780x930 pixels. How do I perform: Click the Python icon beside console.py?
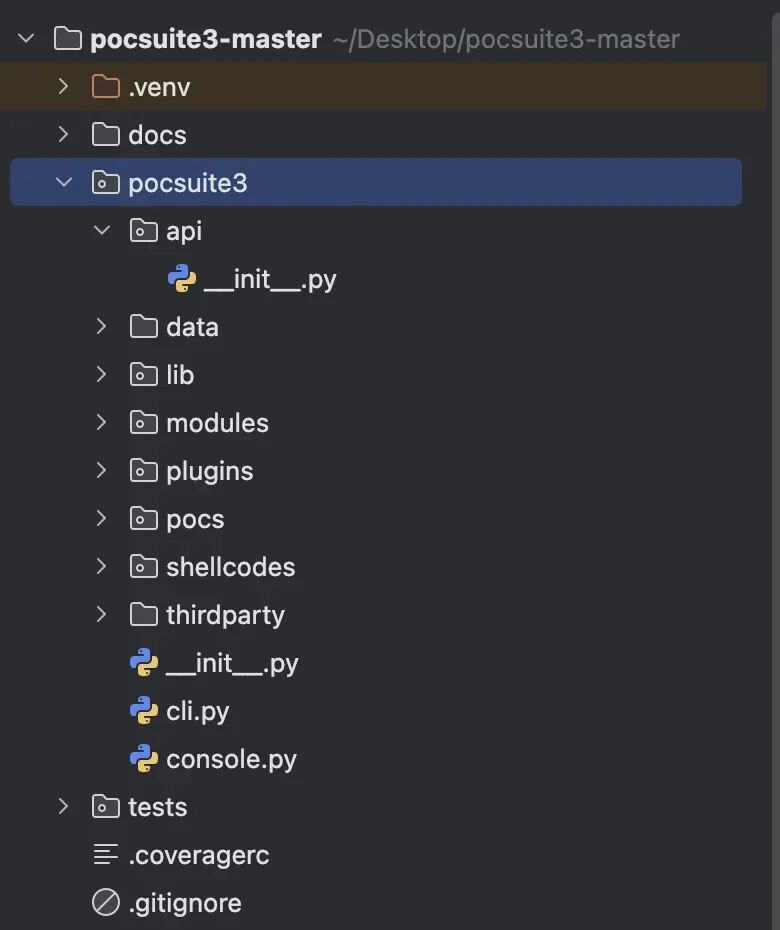coord(143,759)
